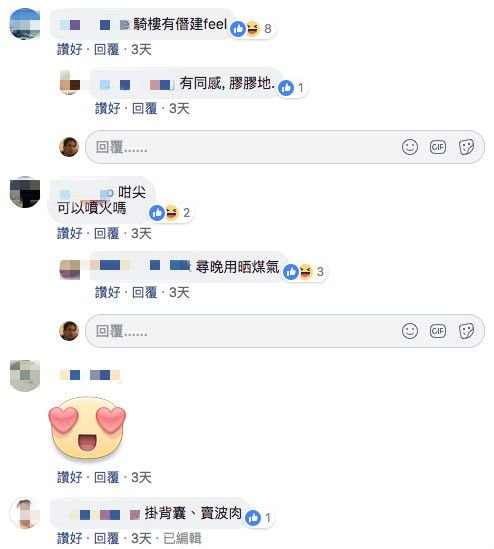Reply to the 掛背囊、賣波肉 comment
Image resolution: width=494 pixels, height=549 pixels.
click(x=106, y=538)
